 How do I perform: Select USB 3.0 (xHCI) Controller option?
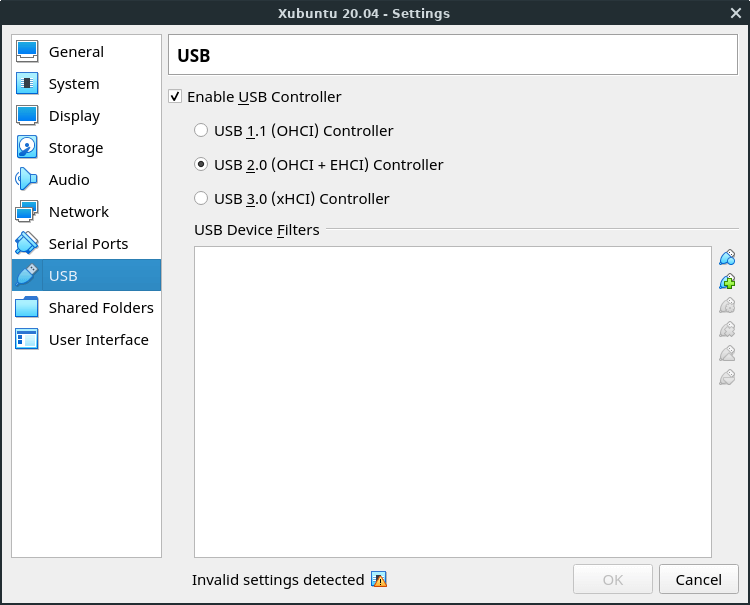click(x=201, y=199)
